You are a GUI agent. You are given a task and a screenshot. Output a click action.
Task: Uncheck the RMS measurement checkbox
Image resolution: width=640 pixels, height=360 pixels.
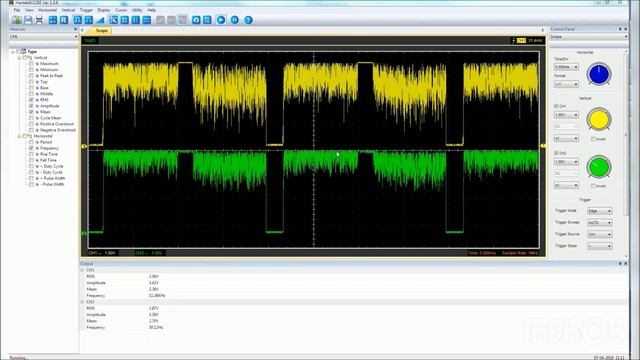[31, 100]
